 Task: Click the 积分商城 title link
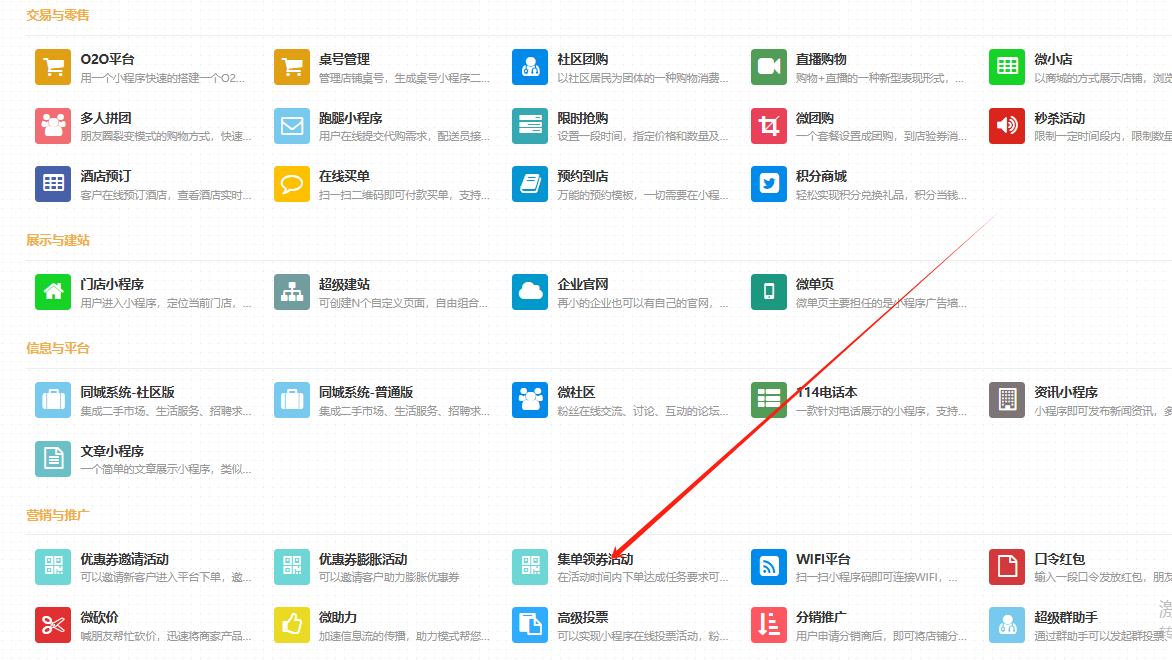tap(821, 176)
